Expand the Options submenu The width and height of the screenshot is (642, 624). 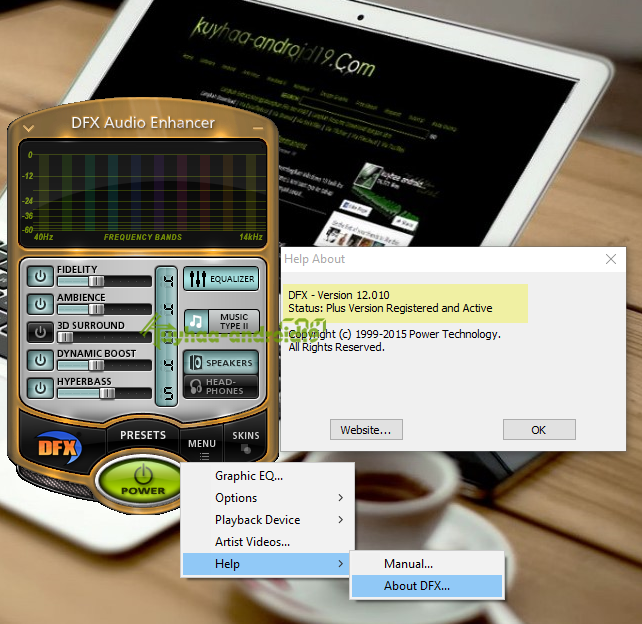268,498
